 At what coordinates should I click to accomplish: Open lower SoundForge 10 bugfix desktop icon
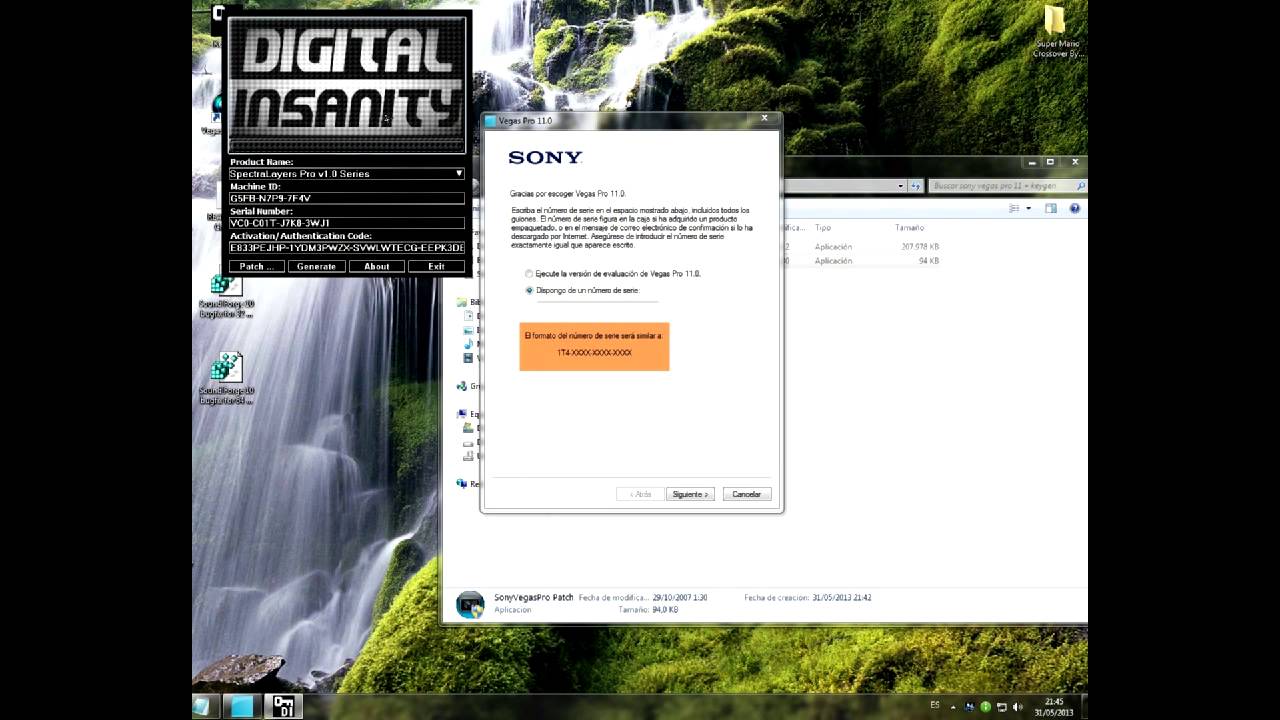227,378
